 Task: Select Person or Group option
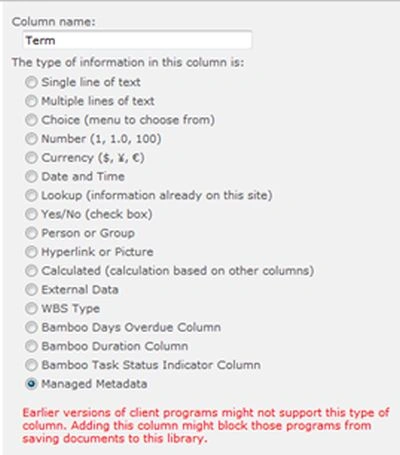coord(31,233)
